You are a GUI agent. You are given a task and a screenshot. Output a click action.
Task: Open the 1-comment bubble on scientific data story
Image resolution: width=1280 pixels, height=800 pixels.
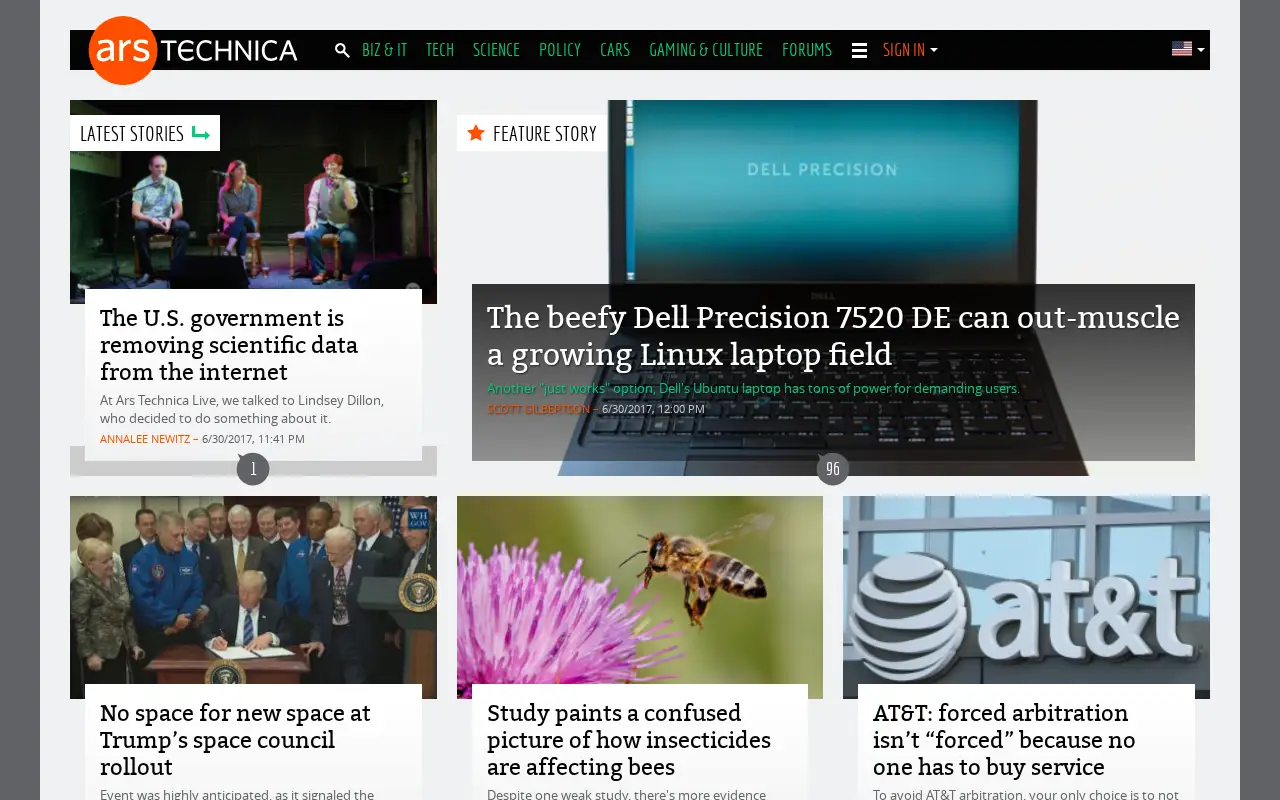[253, 468]
